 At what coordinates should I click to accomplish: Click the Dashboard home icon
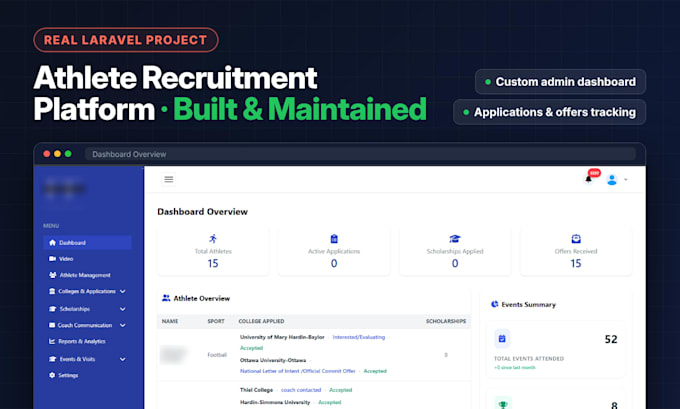52,242
